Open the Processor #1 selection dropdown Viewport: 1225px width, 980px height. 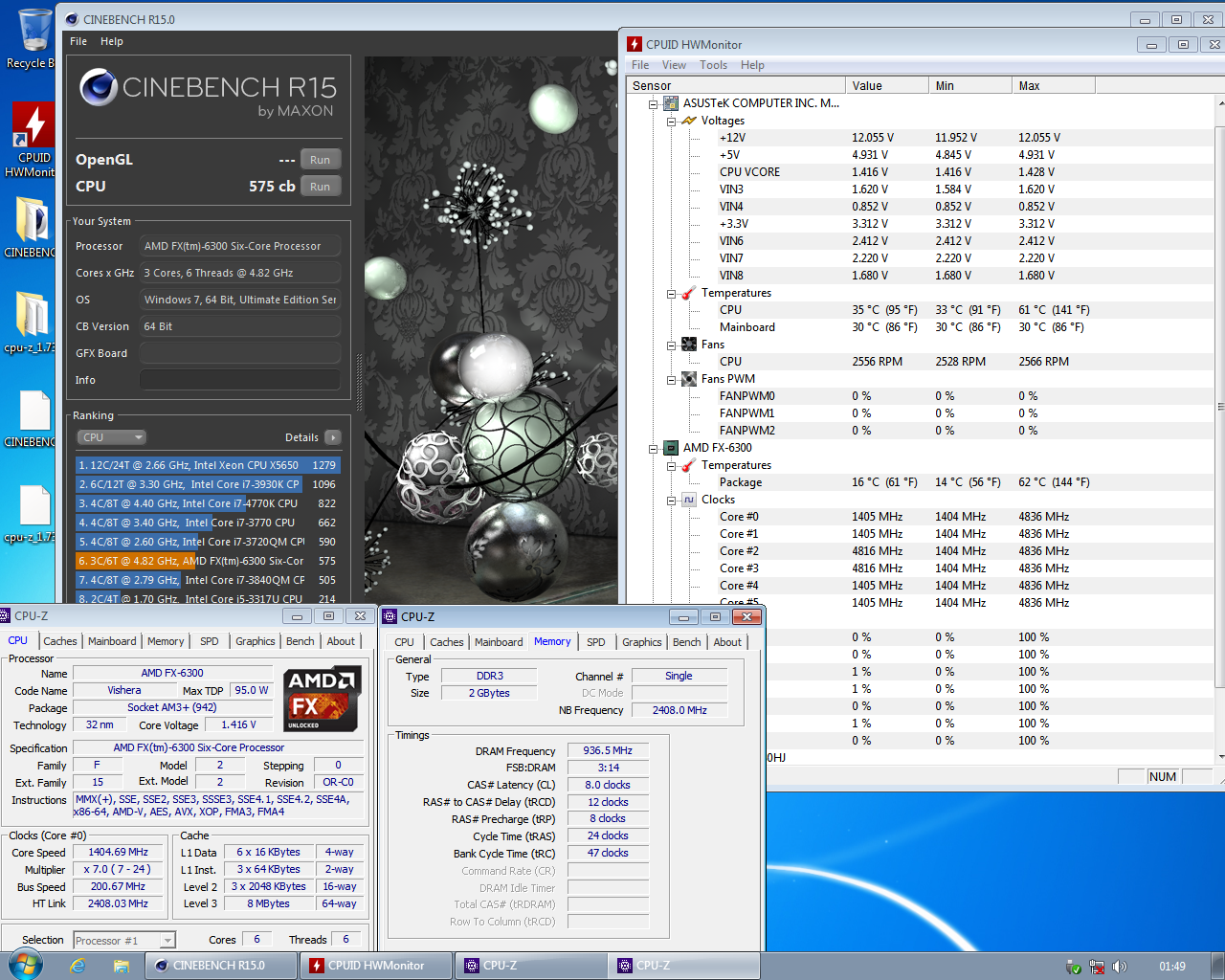coord(124,941)
